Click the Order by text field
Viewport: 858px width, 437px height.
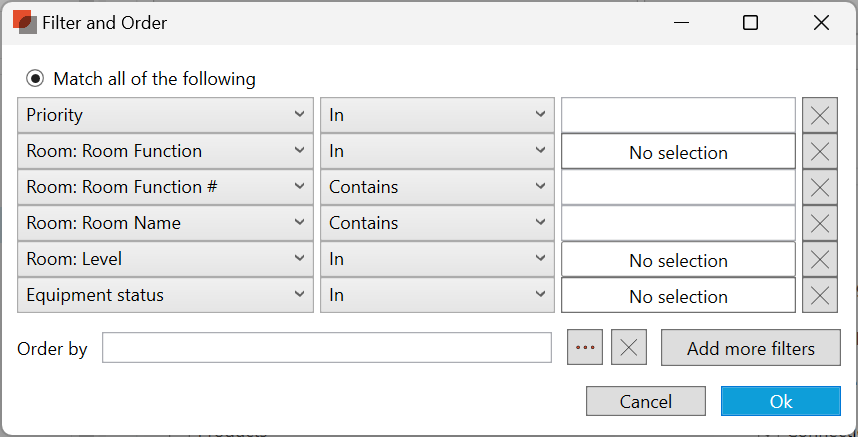click(327, 348)
